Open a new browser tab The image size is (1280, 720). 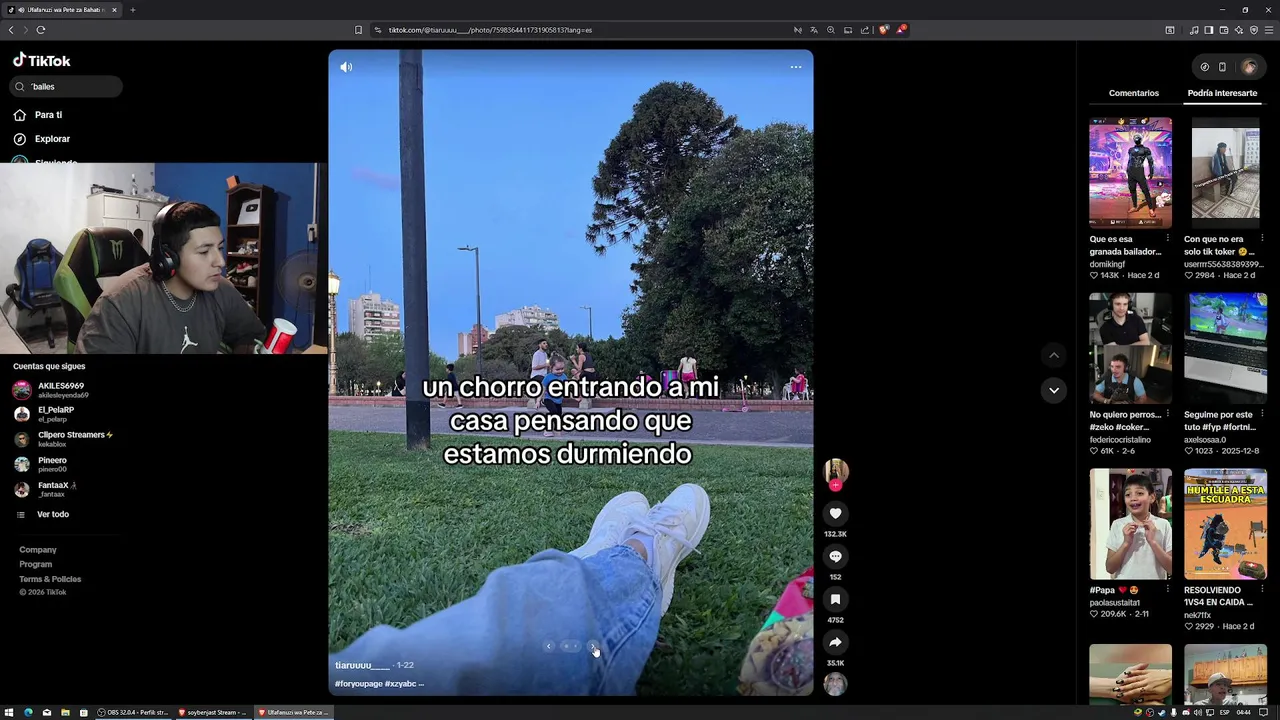tap(132, 10)
